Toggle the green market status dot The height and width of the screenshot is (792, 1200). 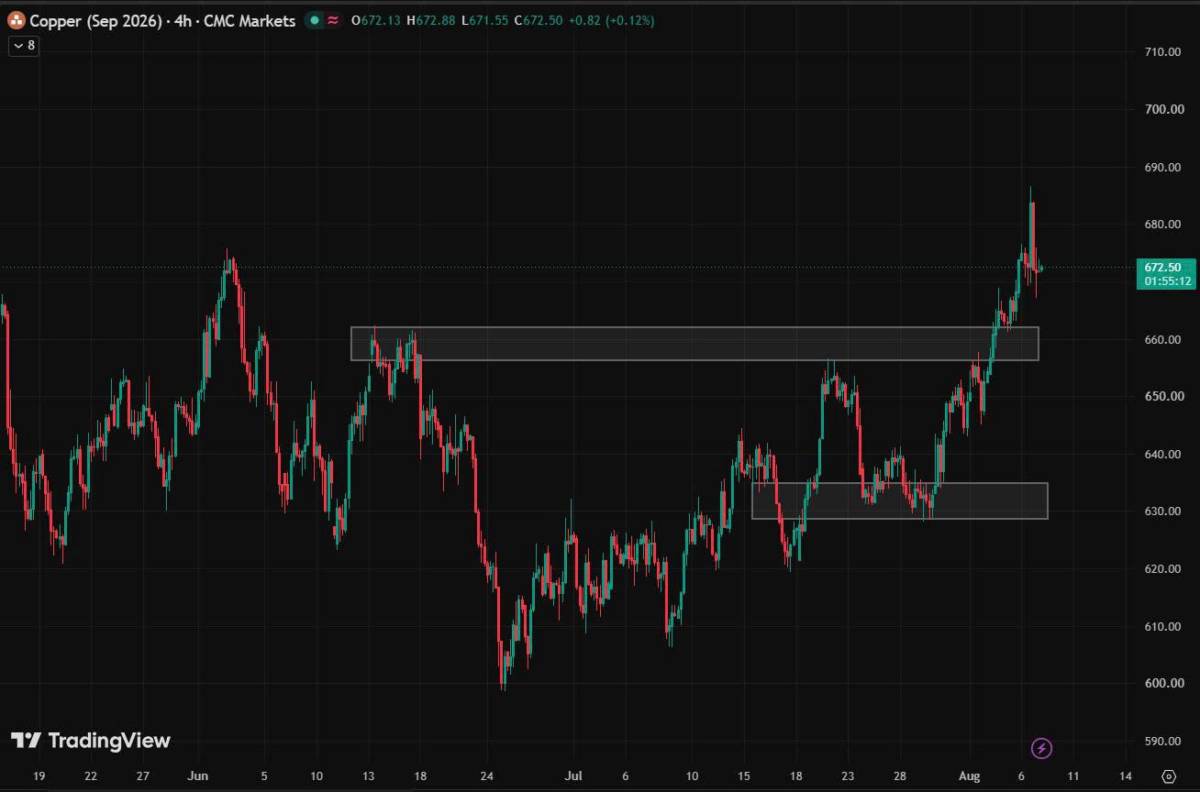point(314,20)
